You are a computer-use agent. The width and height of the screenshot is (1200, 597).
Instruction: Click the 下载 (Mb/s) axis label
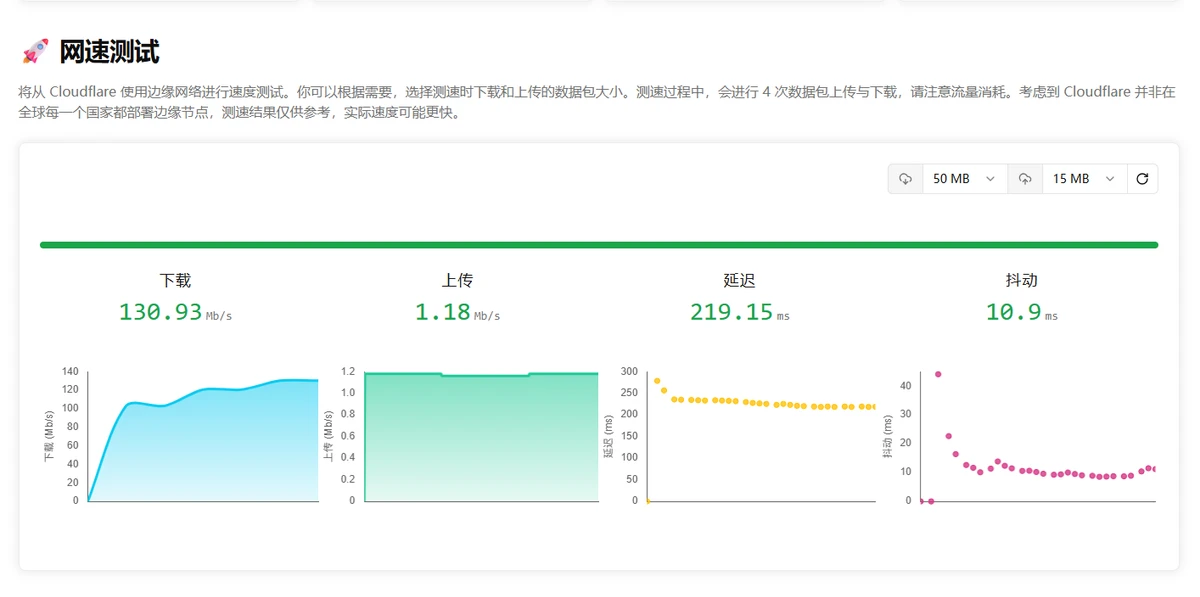point(48,436)
